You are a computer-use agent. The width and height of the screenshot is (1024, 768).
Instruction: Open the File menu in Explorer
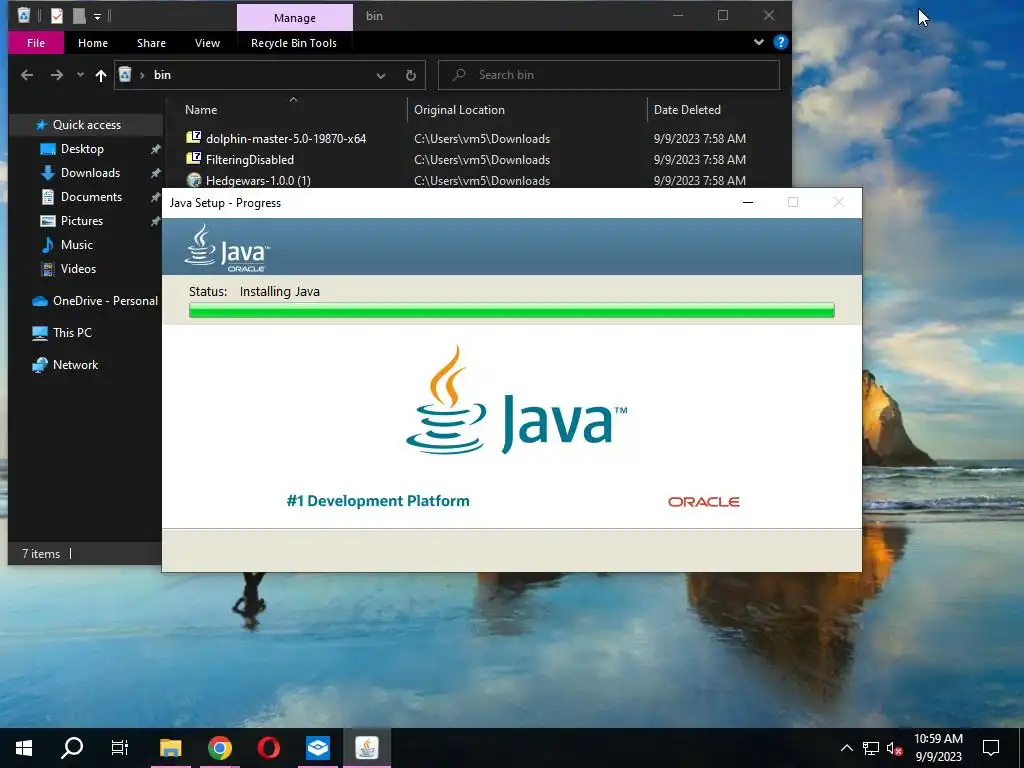pos(36,43)
